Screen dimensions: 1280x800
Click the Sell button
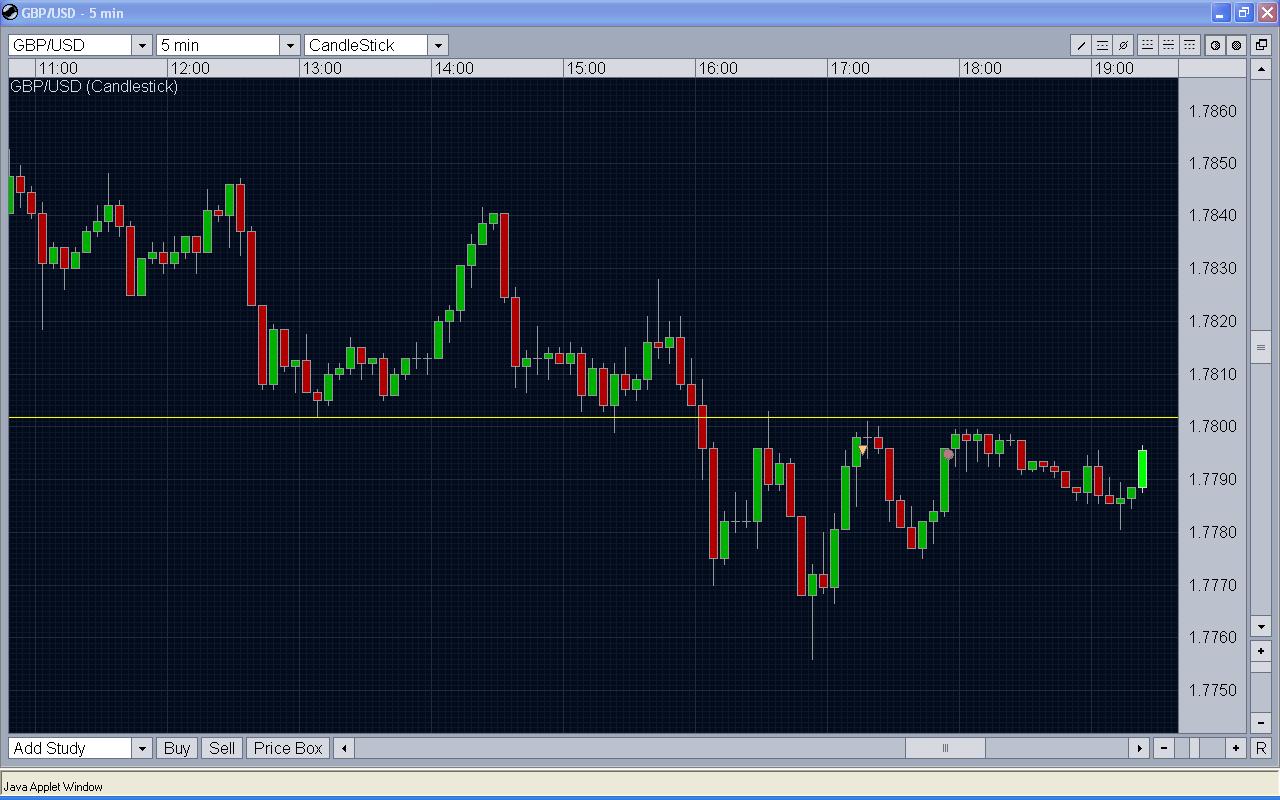[x=222, y=748]
